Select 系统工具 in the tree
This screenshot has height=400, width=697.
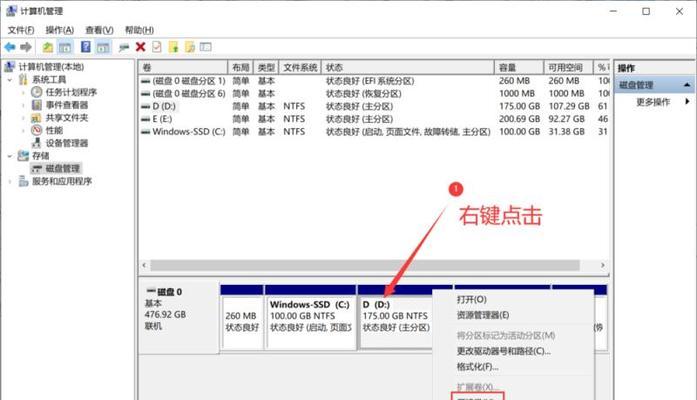(49, 80)
